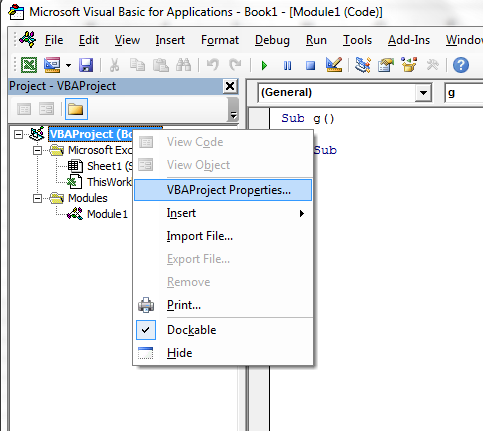The width and height of the screenshot is (483, 431).
Task: Open the (General) object dropdown
Action: pyautogui.click(x=423, y=93)
